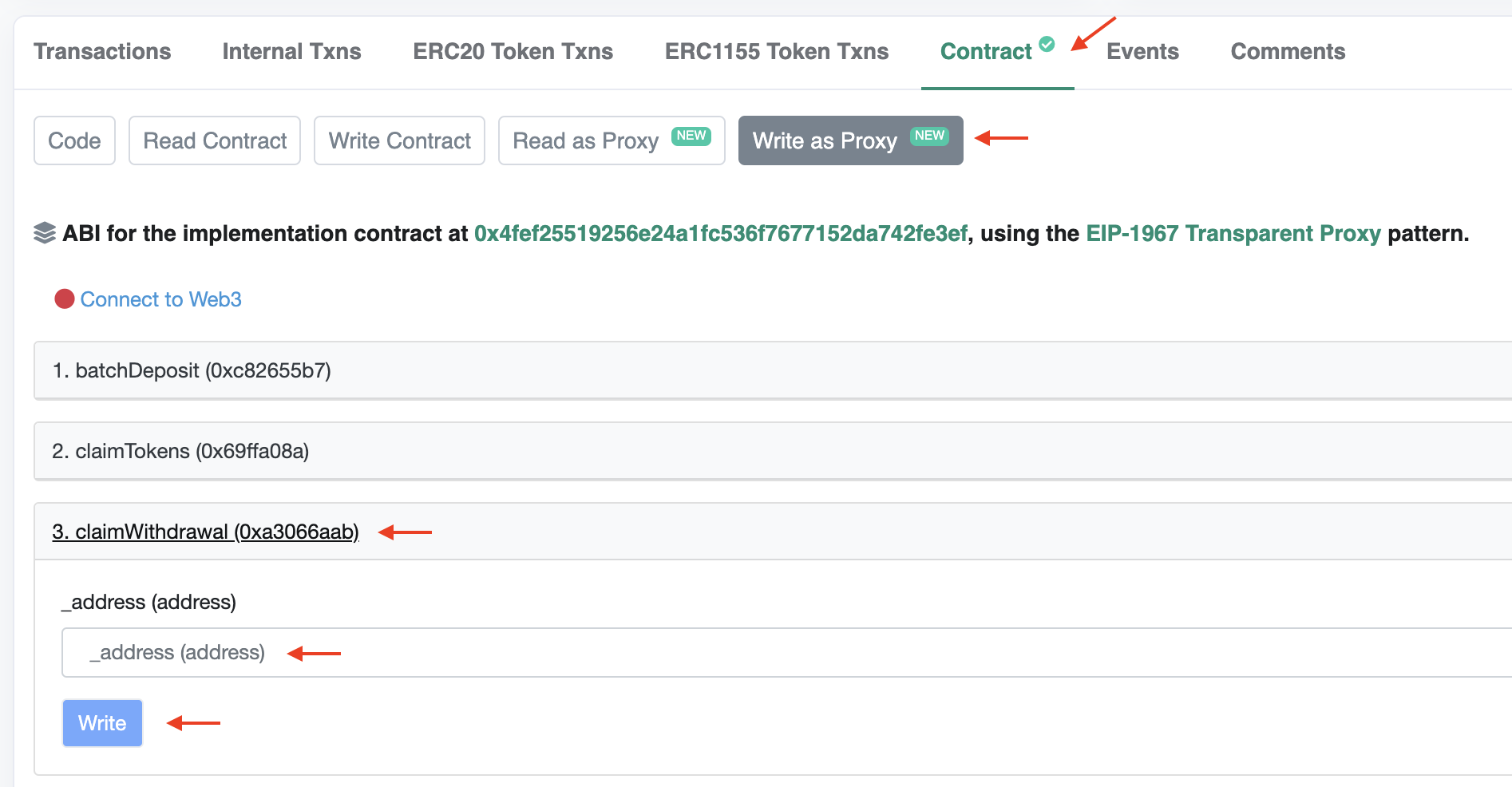This screenshot has height=787, width=1512.
Task: Click the stacked layers icon beside ABI text
Action: point(45,233)
